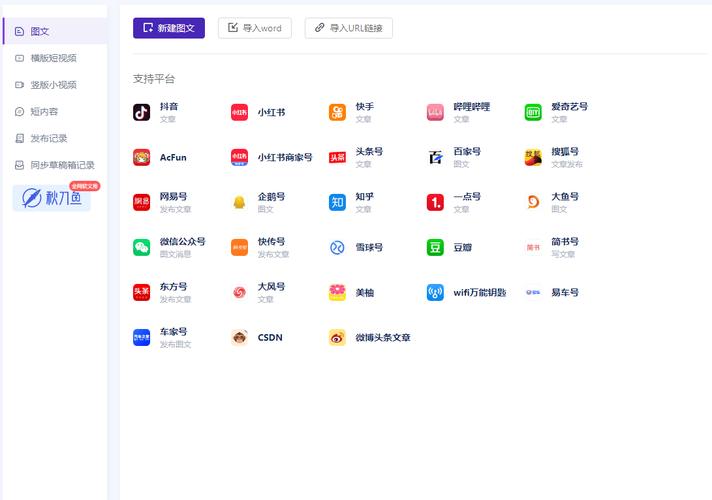Choose the 知乎 blue icon

click(x=337, y=202)
